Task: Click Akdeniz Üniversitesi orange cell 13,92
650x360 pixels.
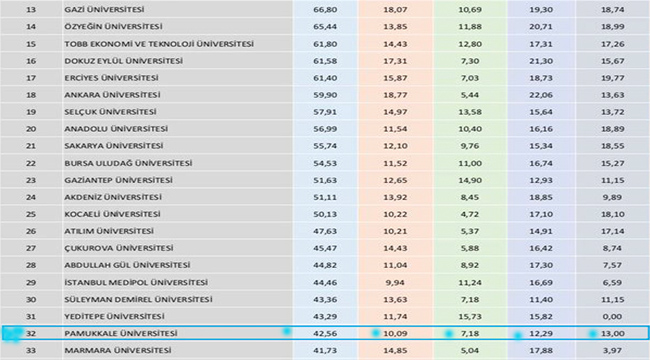Action: tap(395, 197)
